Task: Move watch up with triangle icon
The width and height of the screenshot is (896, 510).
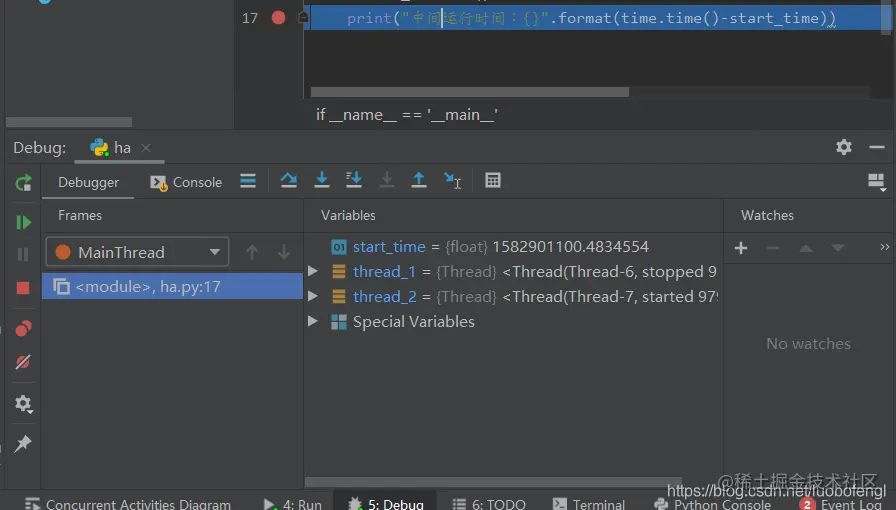Action: coord(806,248)
